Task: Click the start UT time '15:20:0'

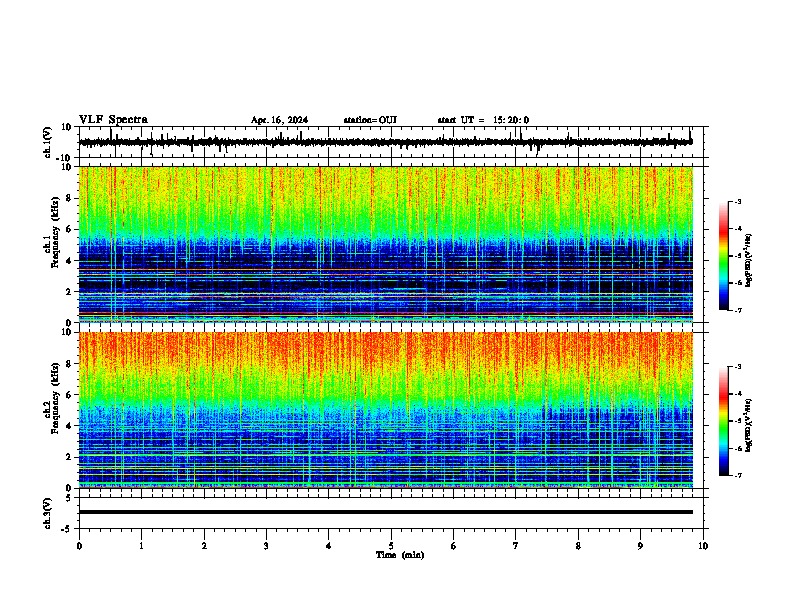Action: coord(511,120)
